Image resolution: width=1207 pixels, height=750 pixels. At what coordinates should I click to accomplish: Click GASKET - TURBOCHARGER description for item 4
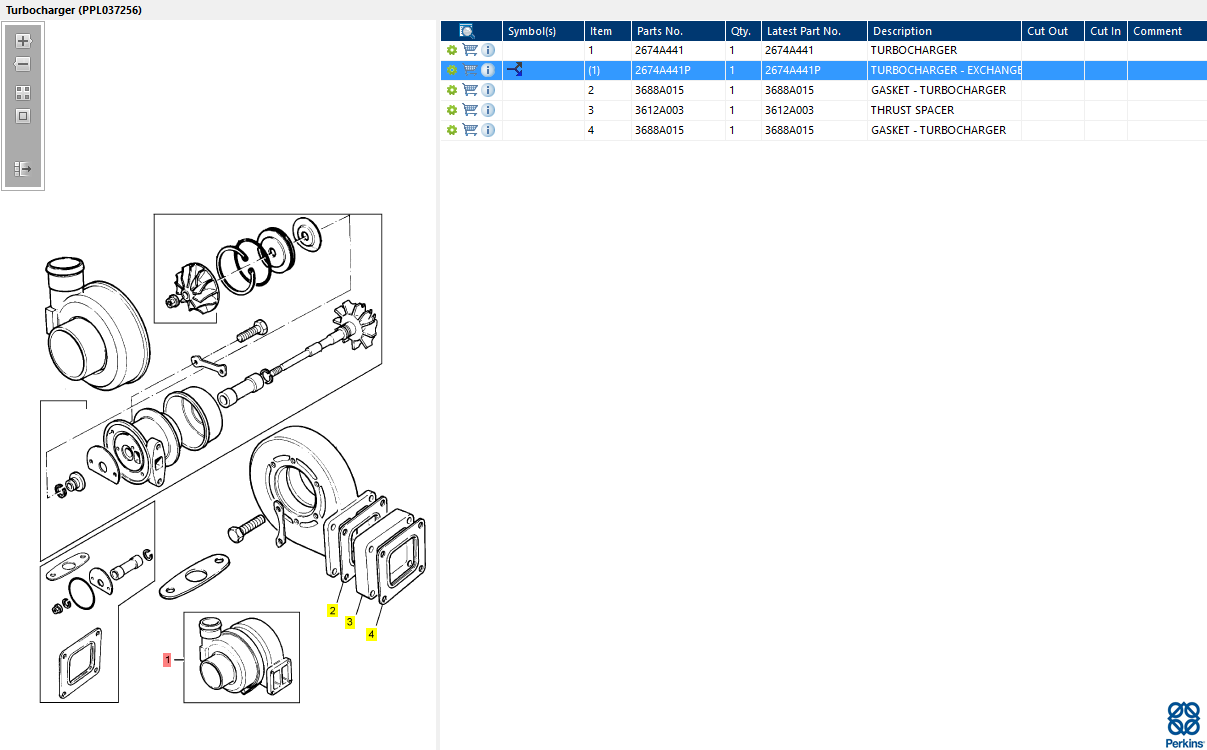(x=939, y=130)
